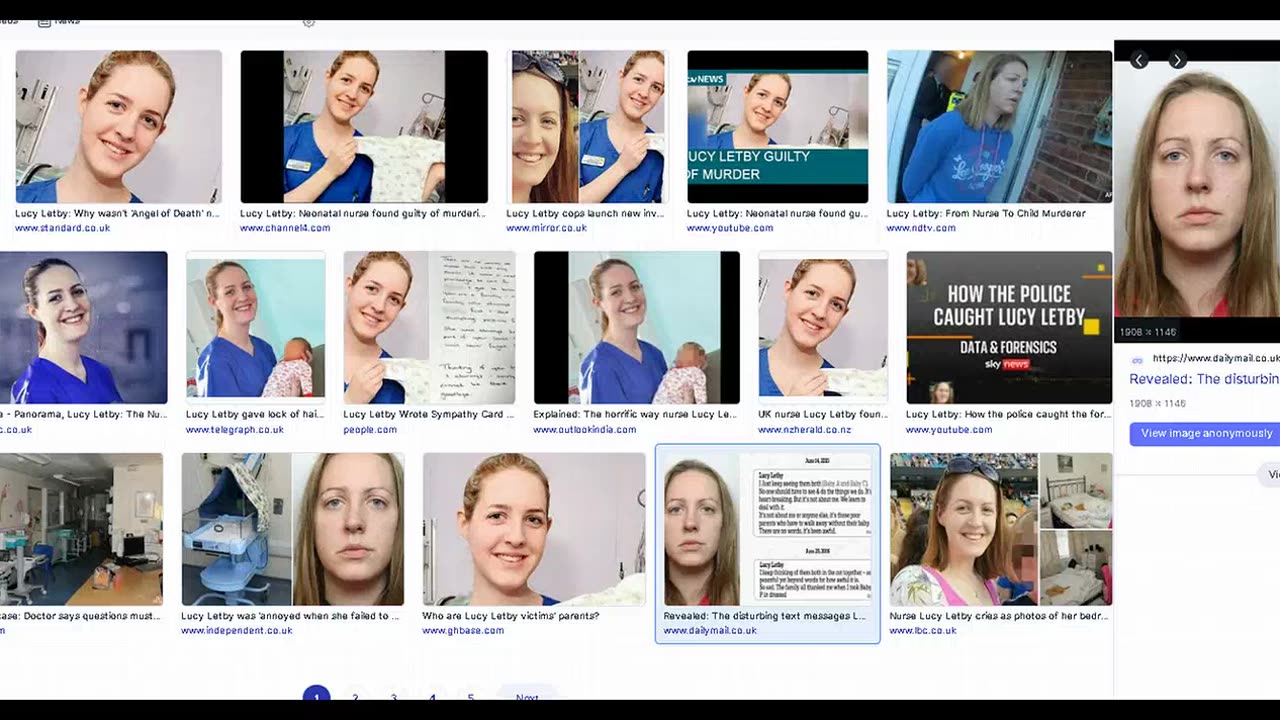This screenshot has width=1280, height=720.
Task: Visit the www.dailymail.co.uk link under highlighted result
Action: click(710, 631)
